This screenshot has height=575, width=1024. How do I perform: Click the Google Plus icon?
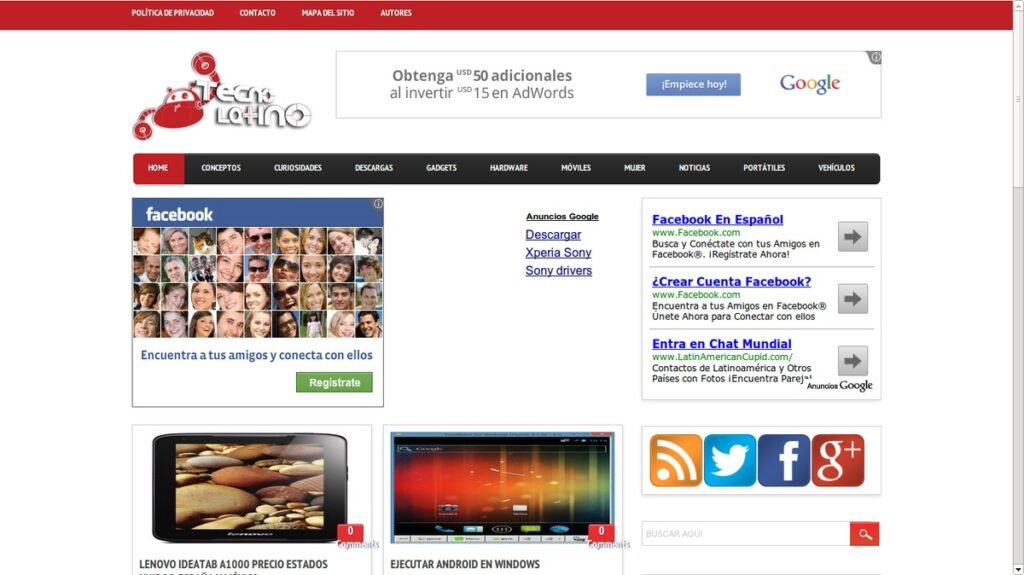(838, 461)
